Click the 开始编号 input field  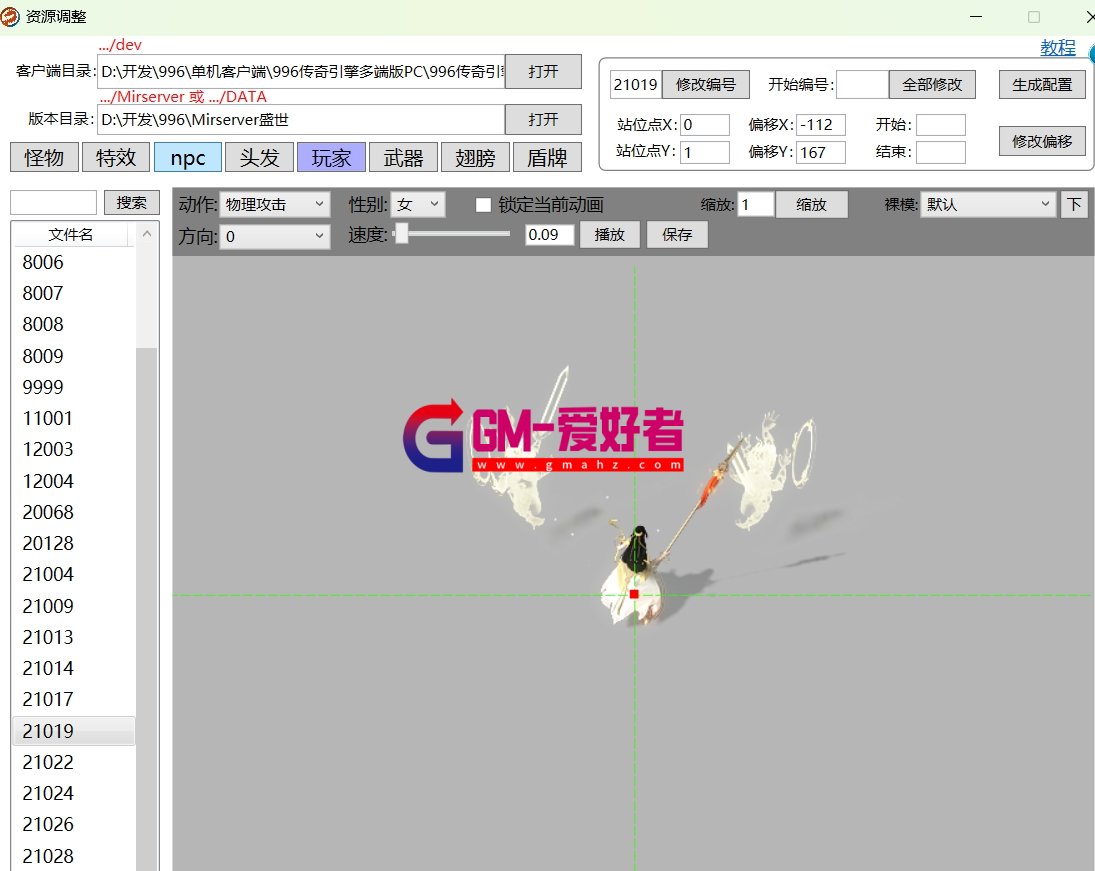862,85
